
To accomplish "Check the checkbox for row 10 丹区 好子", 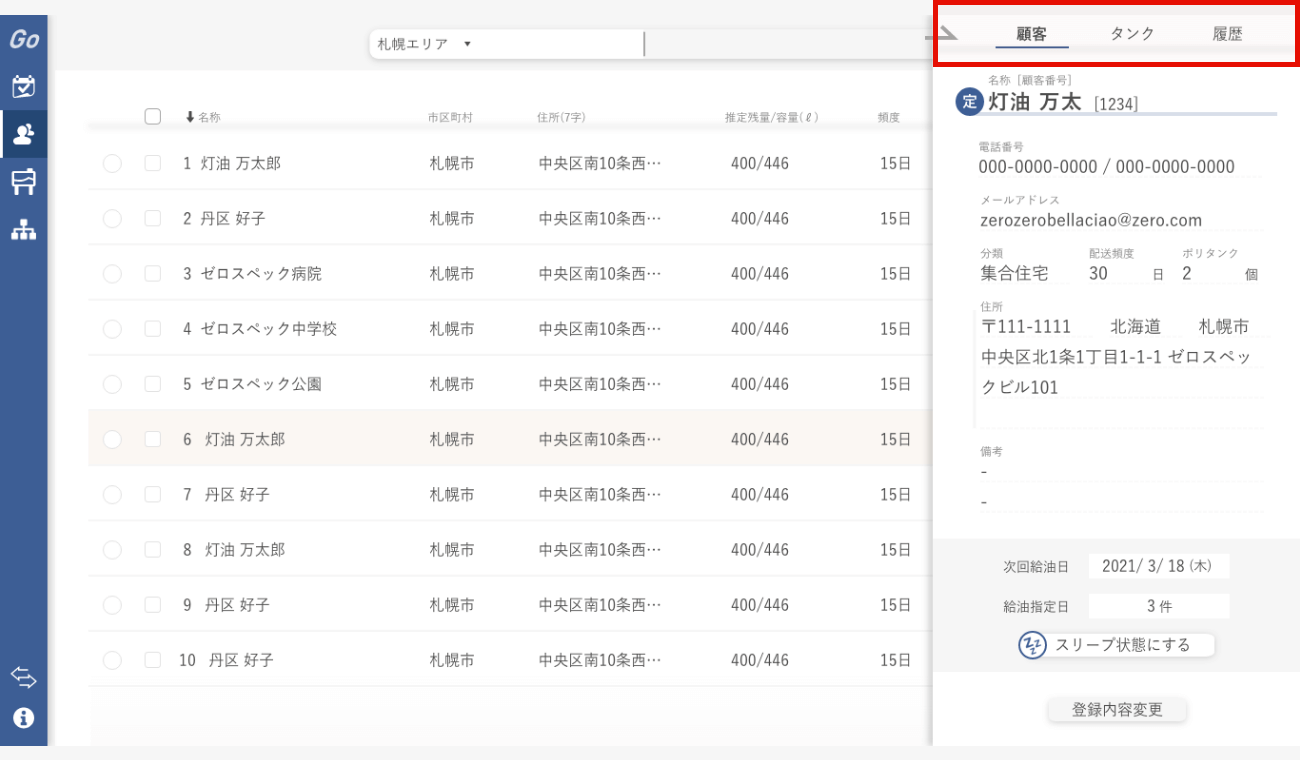I will tap(153, 660).
